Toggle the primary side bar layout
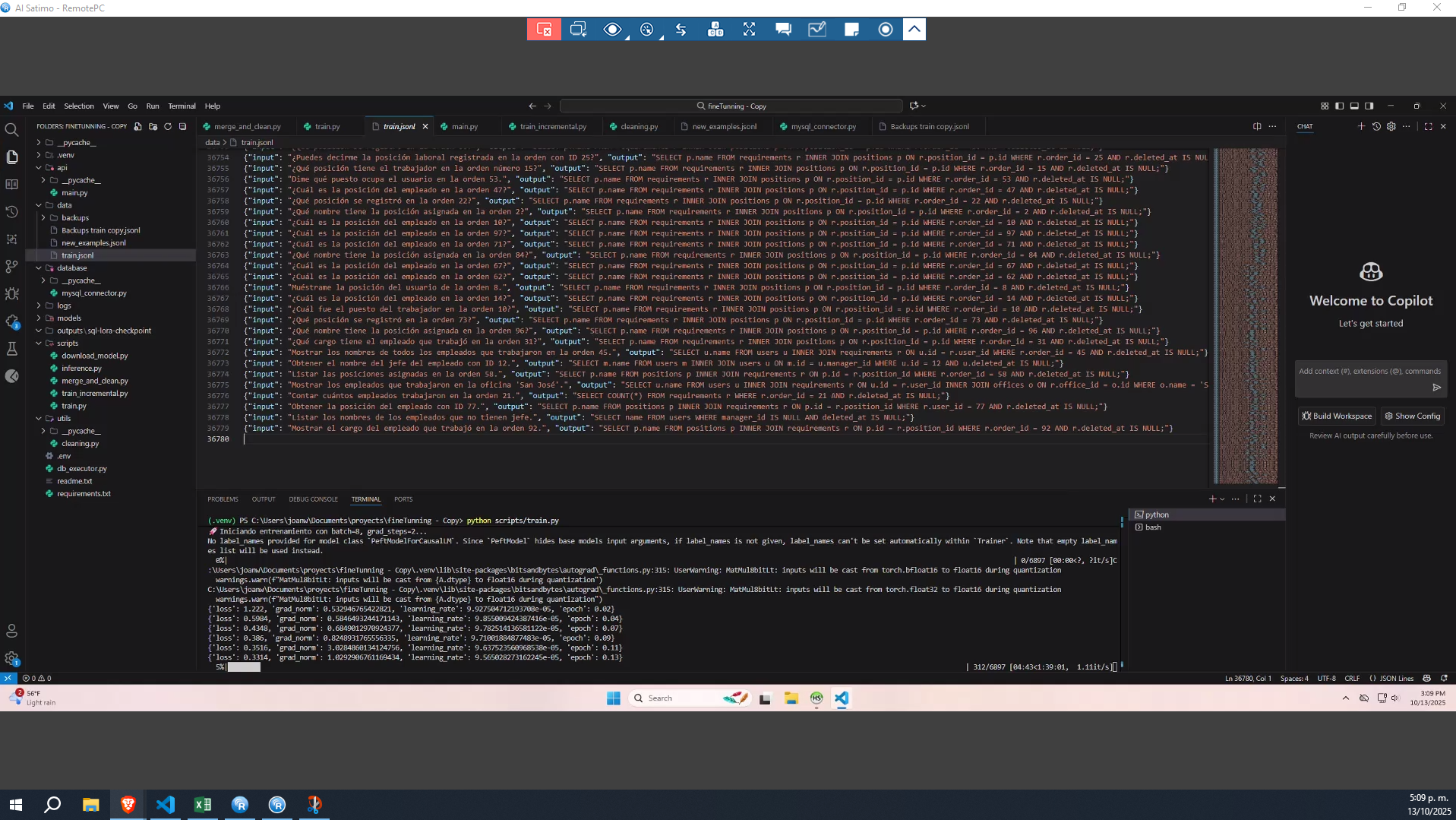 pos(1340,106)
